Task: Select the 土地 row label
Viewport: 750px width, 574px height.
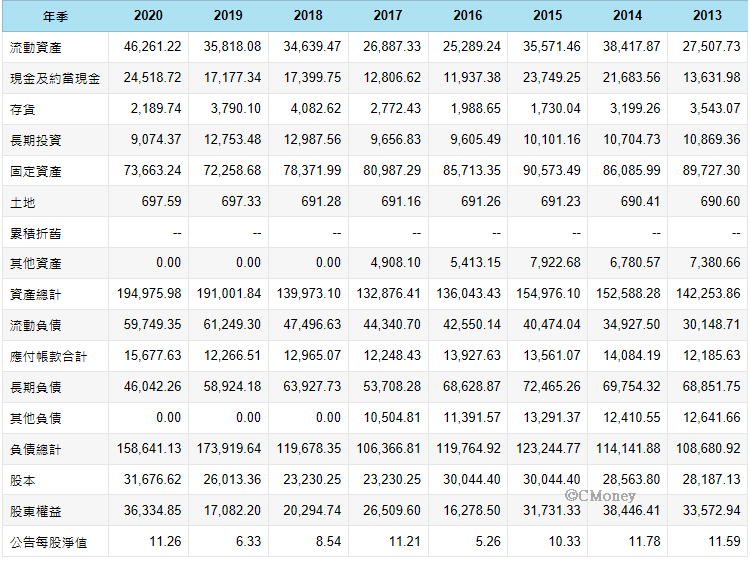Action: click(x=23, y=203)
